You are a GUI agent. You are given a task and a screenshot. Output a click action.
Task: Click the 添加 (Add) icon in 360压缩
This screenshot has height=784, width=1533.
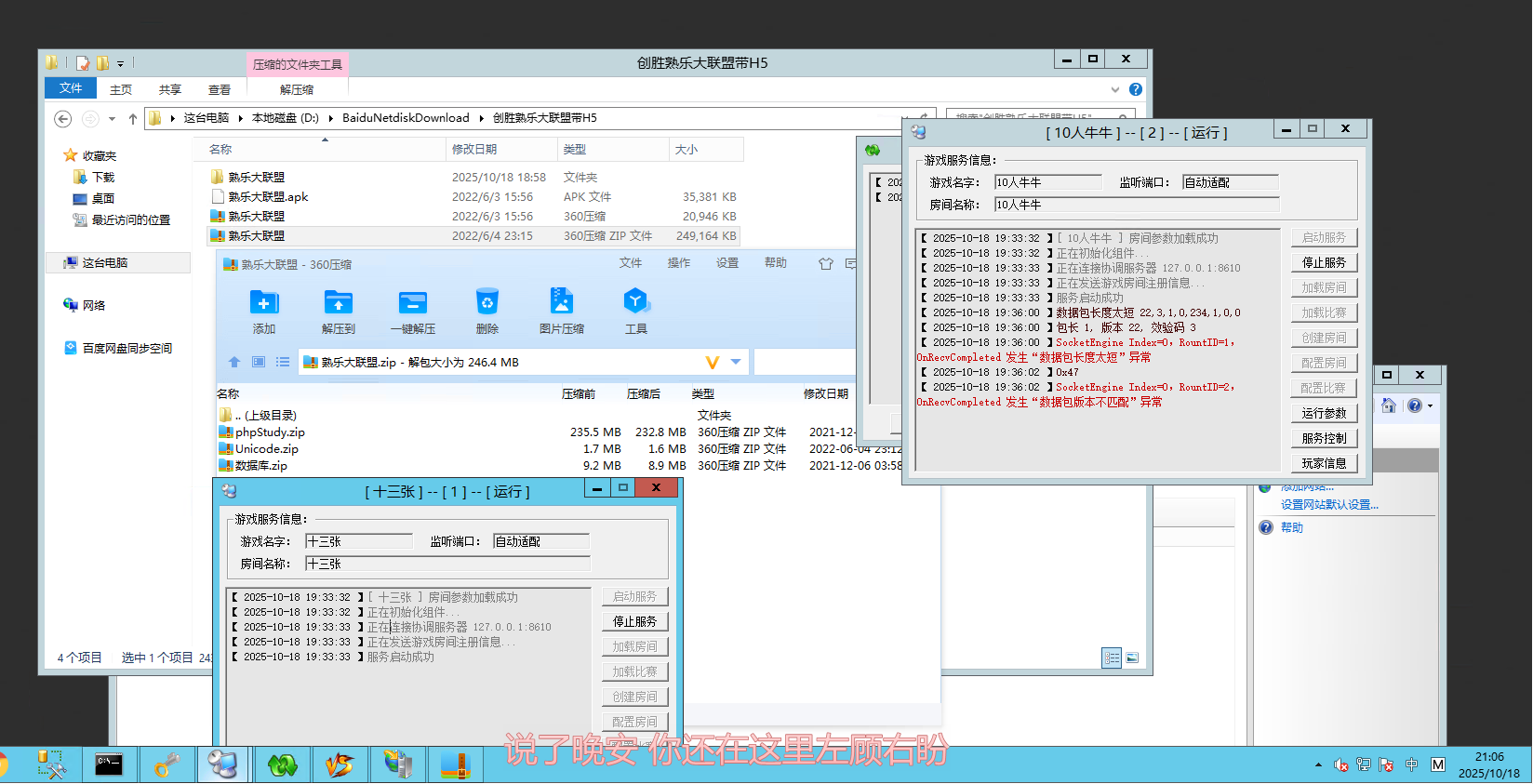point(264,303)
